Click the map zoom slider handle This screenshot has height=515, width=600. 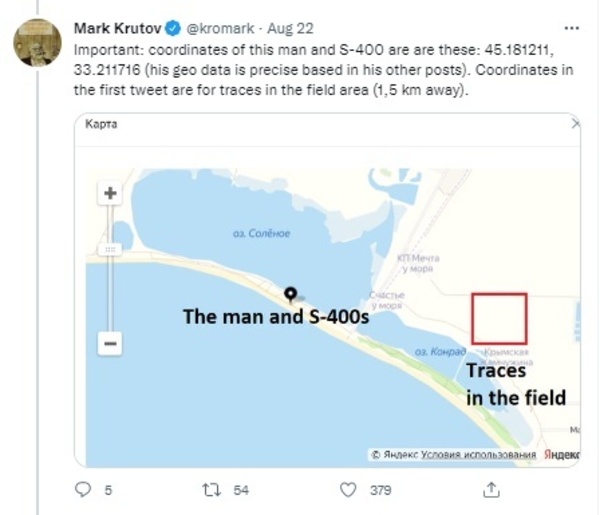(x=111, y=248)
